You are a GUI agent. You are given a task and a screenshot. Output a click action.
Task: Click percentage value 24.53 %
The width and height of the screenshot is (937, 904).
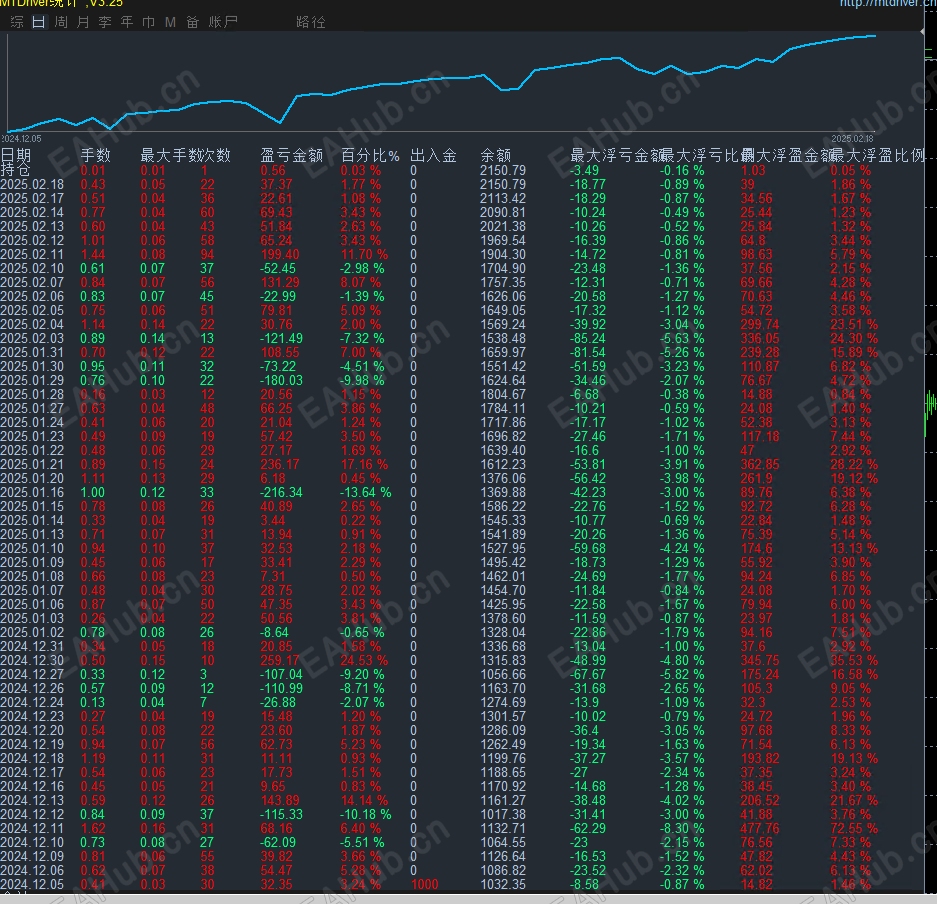click(x=364, y=660)
